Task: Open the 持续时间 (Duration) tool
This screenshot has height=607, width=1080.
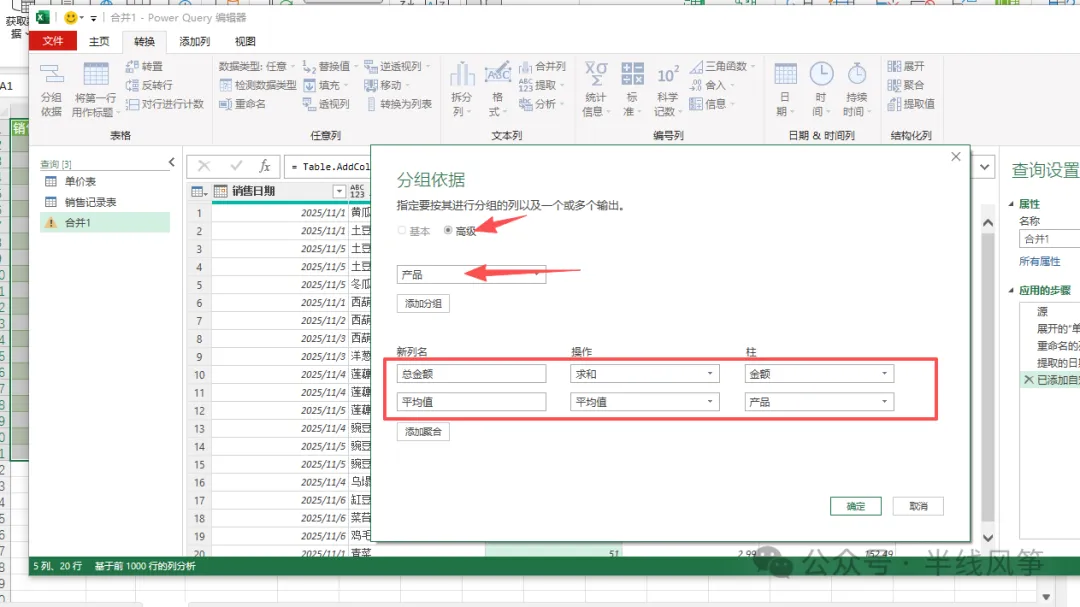Action: 857,90
